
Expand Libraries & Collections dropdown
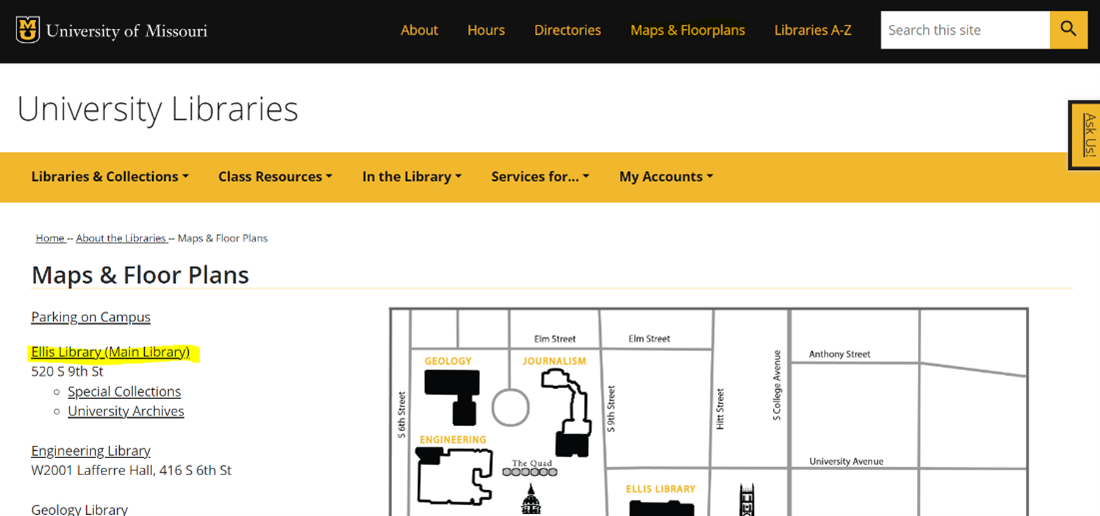(109, 177)
